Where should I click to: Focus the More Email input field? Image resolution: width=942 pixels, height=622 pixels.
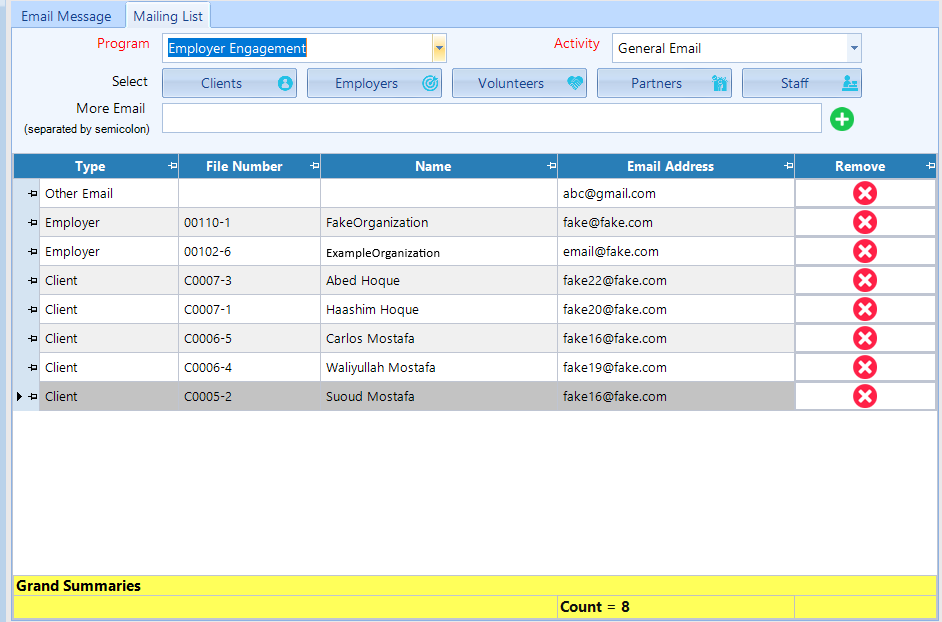click(x=491, y=118)
